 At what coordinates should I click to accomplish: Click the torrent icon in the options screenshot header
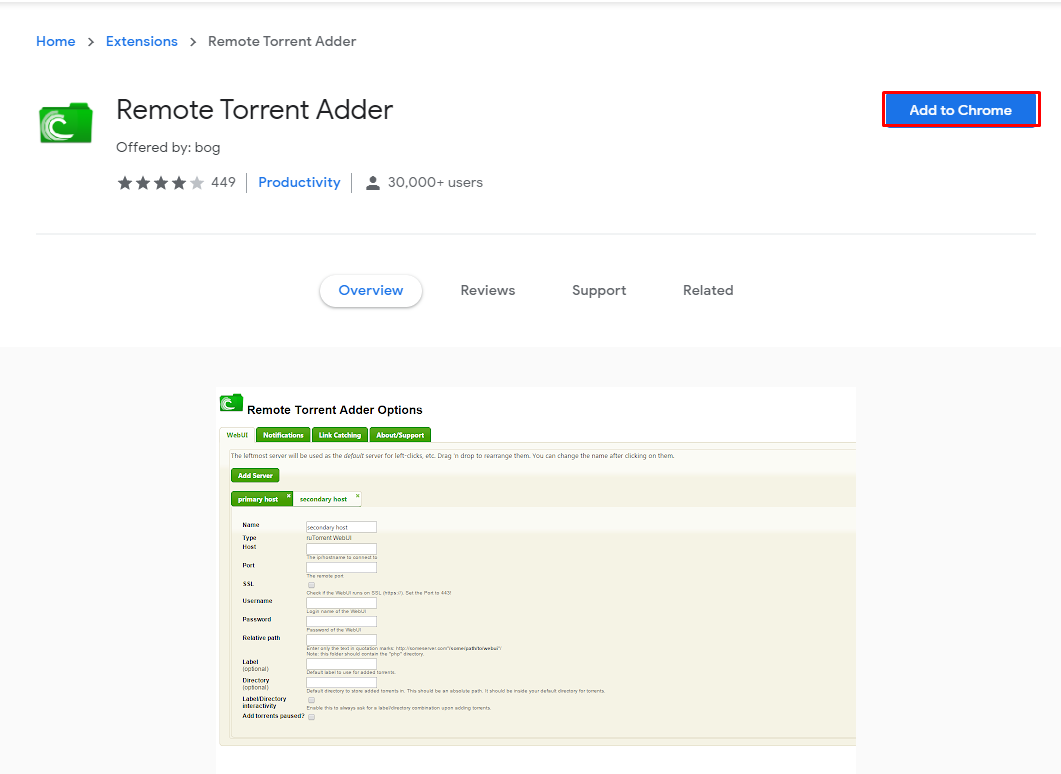[x=231, y=403]
